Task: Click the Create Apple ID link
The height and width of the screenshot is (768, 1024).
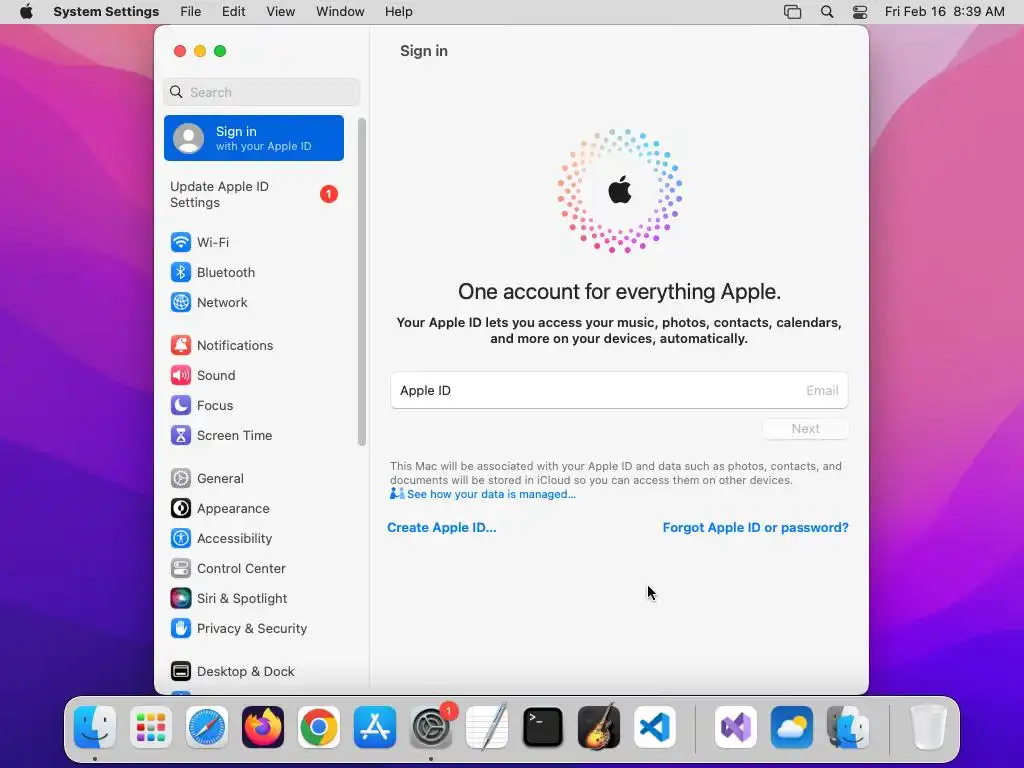Action: coord(441,528)
